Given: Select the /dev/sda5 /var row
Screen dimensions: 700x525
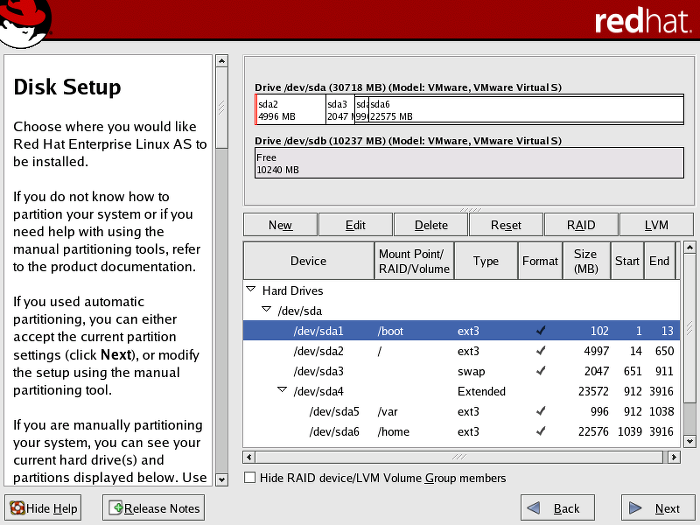Looking at the screenshot, I should tap(462, 411).
